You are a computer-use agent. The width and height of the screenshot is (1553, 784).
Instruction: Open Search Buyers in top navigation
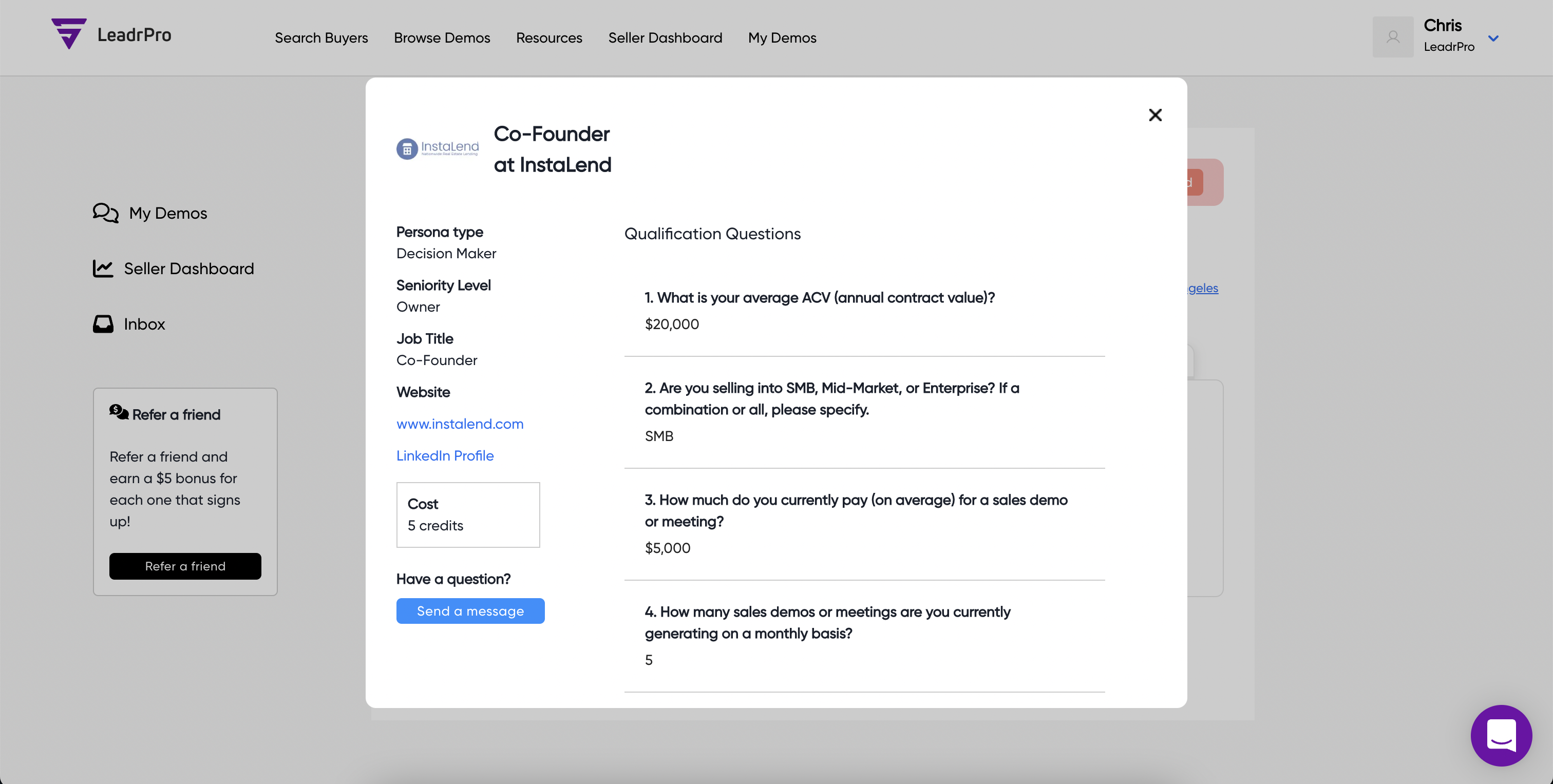click(321, 38)
